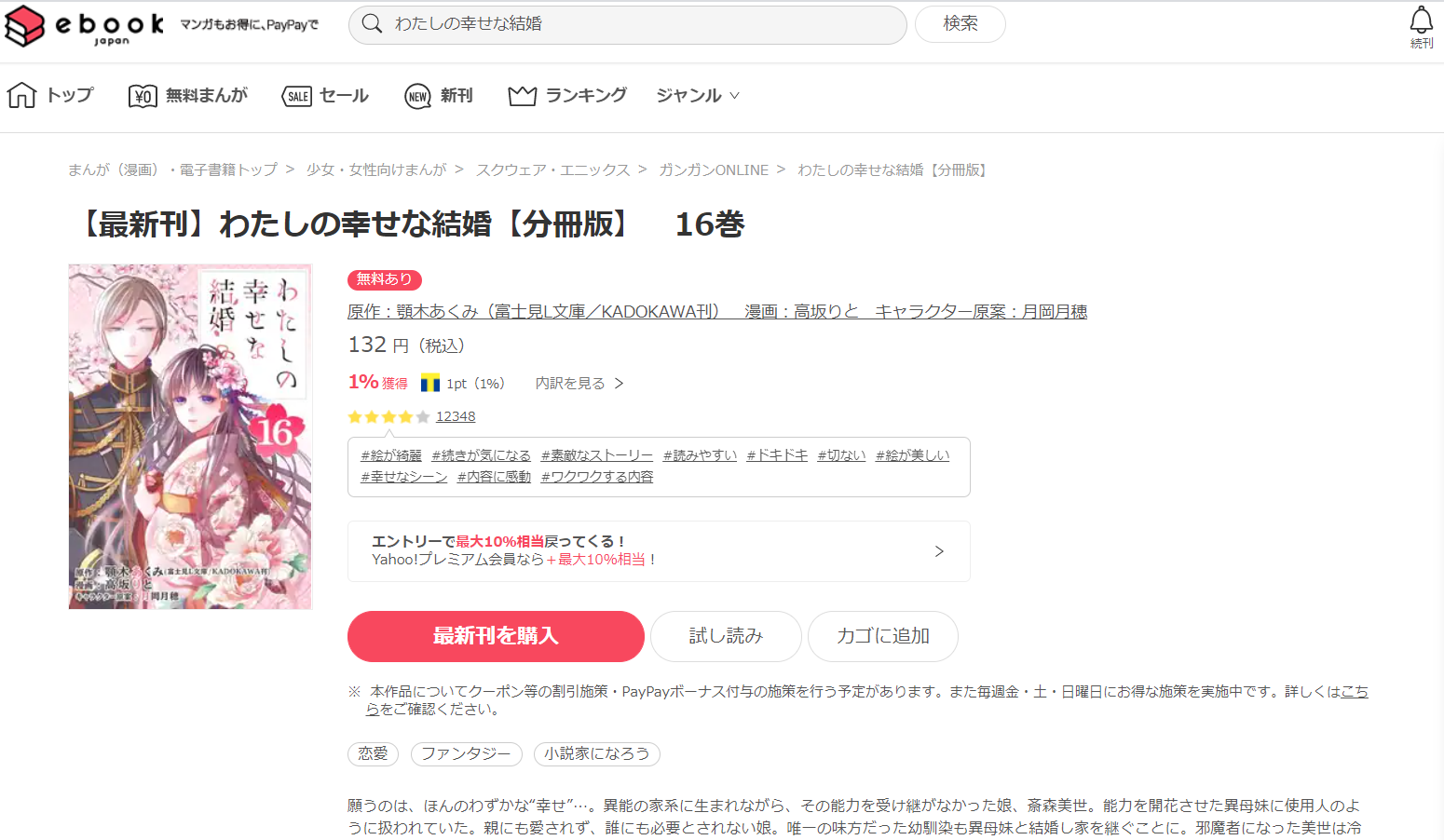Open the こちら details link
Viewport: 1444px width, 840px height.
(1355, 691)
